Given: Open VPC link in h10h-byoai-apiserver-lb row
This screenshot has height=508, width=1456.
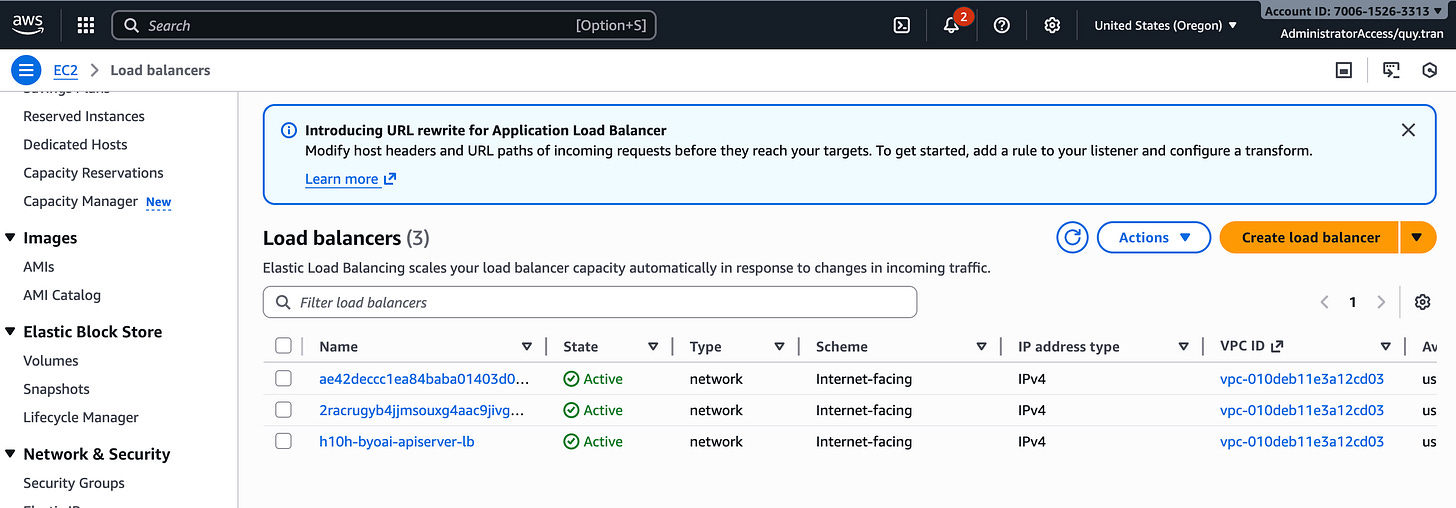Looking at the screenshot, I should click(1302, 441).
